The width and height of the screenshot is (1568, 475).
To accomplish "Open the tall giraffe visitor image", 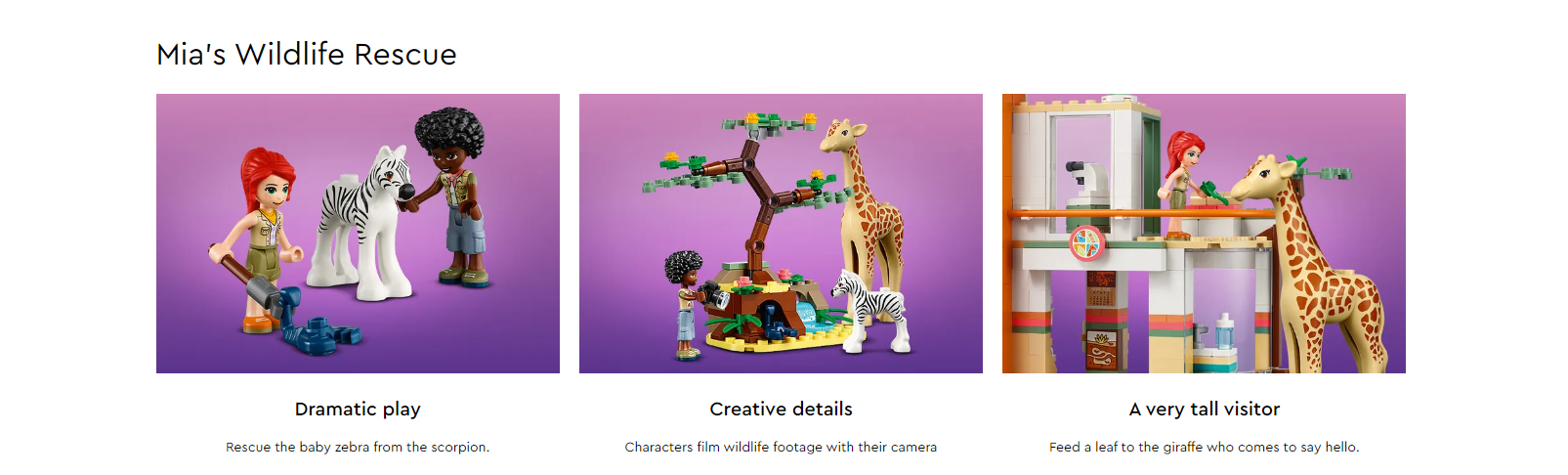I will [x=1204, y=234].
